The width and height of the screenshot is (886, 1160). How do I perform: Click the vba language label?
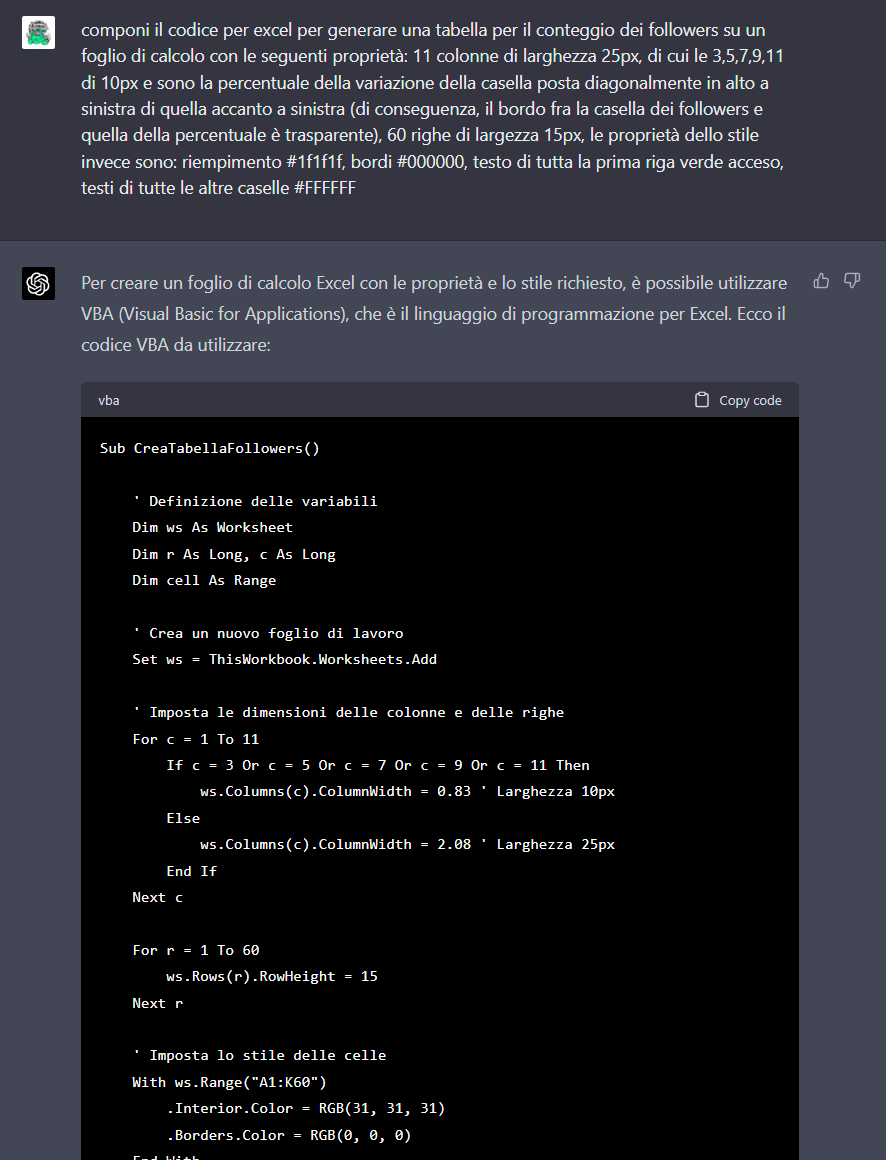point(109,400)
